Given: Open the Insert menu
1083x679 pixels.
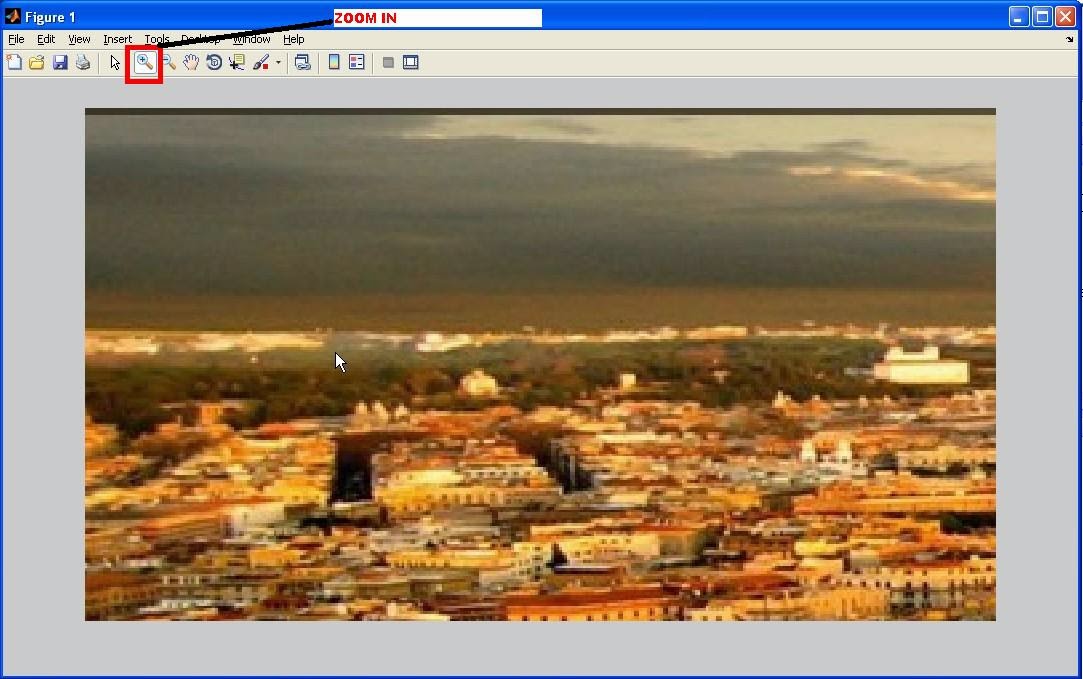Looking at the screenshot, I should (x=117, y=39).
